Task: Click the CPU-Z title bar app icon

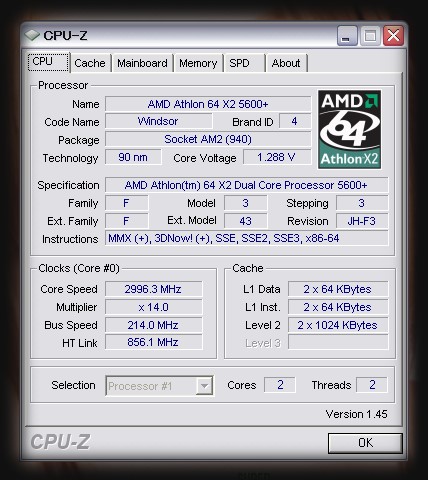Action: (x=32, y=36)
